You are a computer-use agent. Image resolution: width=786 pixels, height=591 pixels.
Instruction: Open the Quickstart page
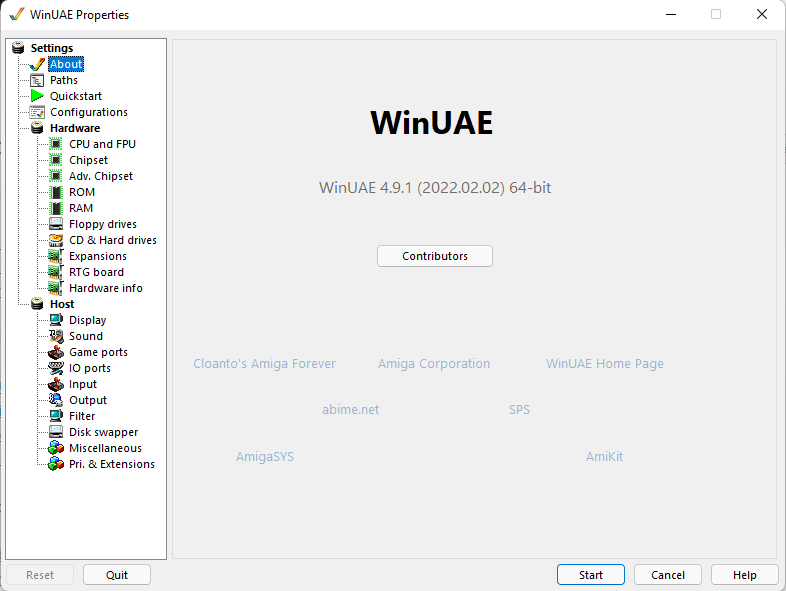coord(76,96)
